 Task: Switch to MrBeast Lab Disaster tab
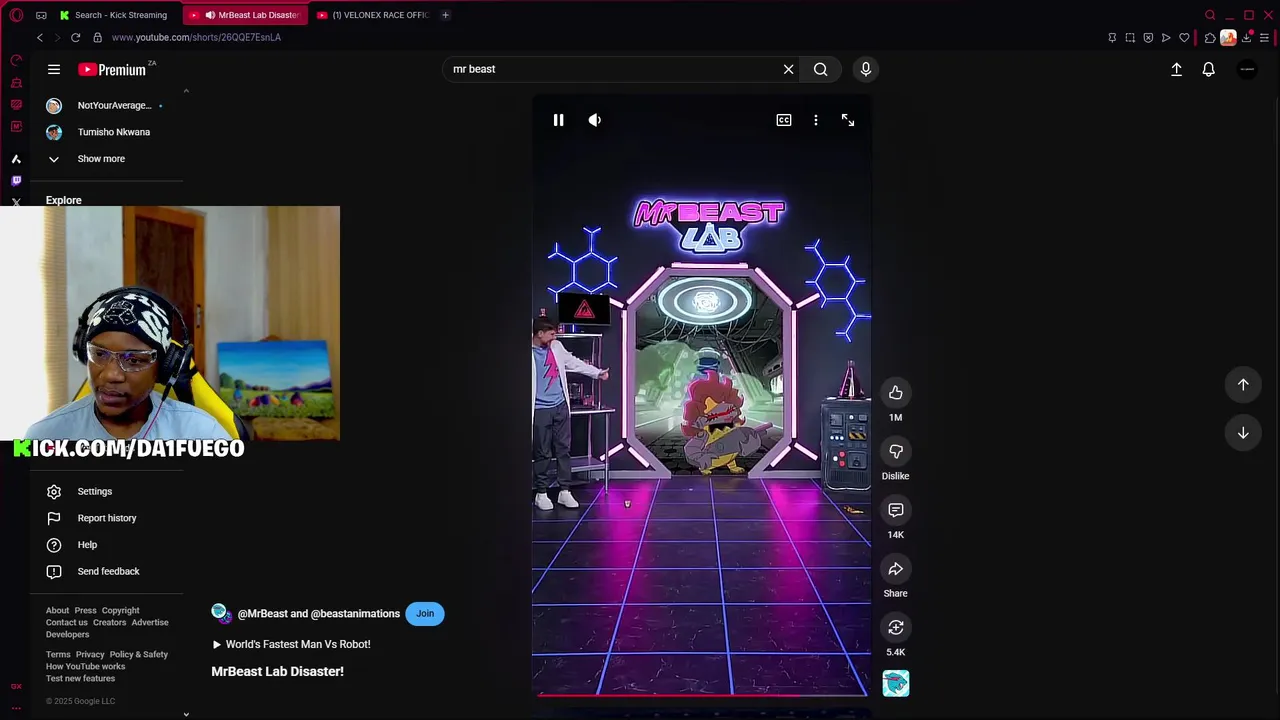(x=245, y=15)
